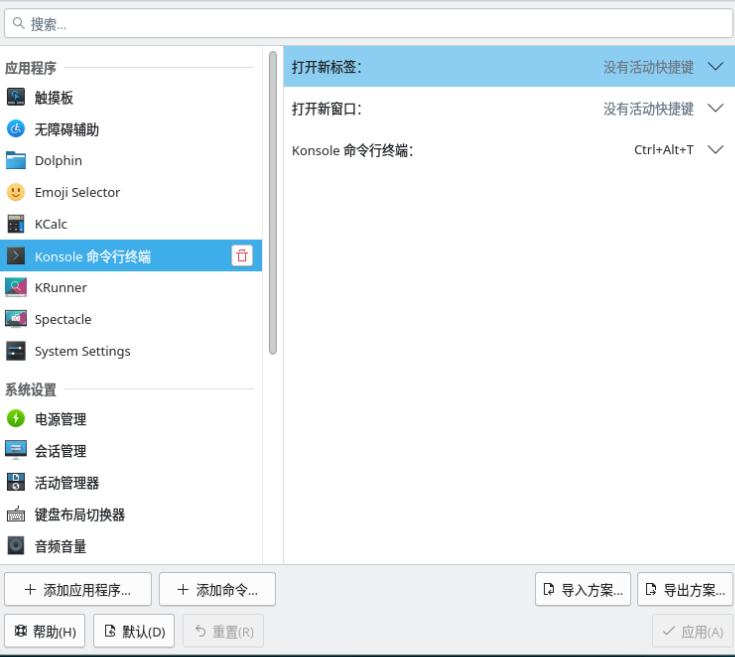Select 无障碍辅助 in the list
This screenshot has width=735, height=657.
(131, 129)
